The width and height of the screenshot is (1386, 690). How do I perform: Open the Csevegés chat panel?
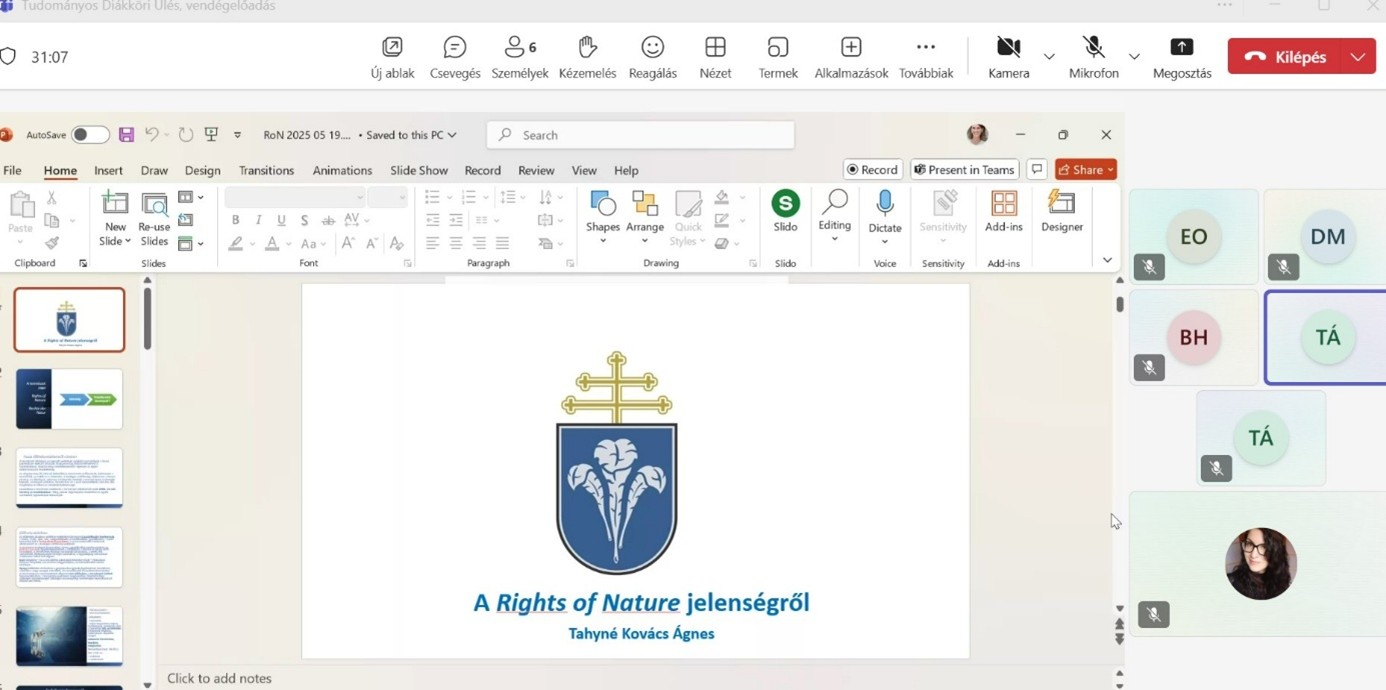tap(455, 57)
